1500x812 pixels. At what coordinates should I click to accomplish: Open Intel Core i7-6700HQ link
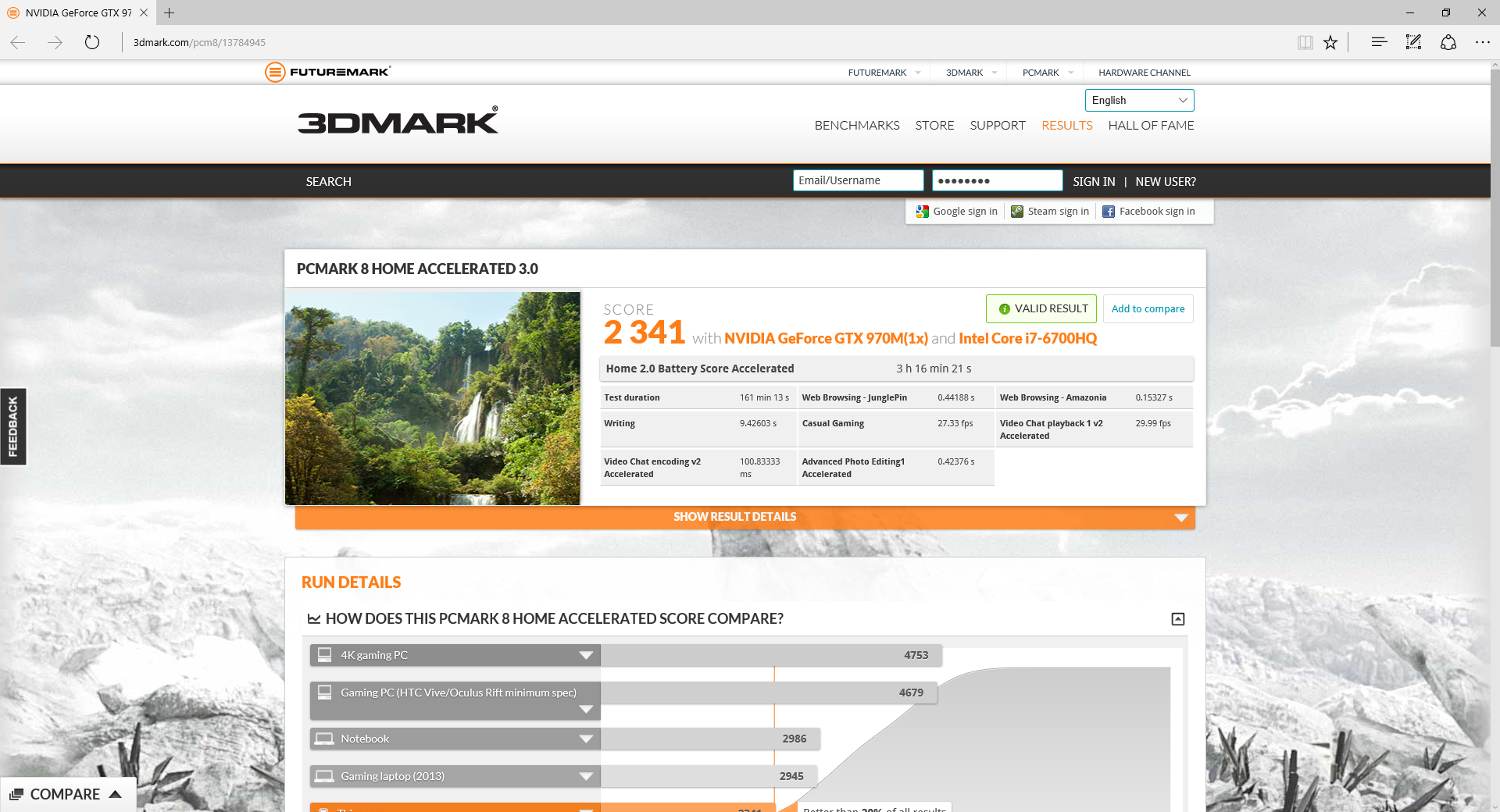pos(1027,339)
